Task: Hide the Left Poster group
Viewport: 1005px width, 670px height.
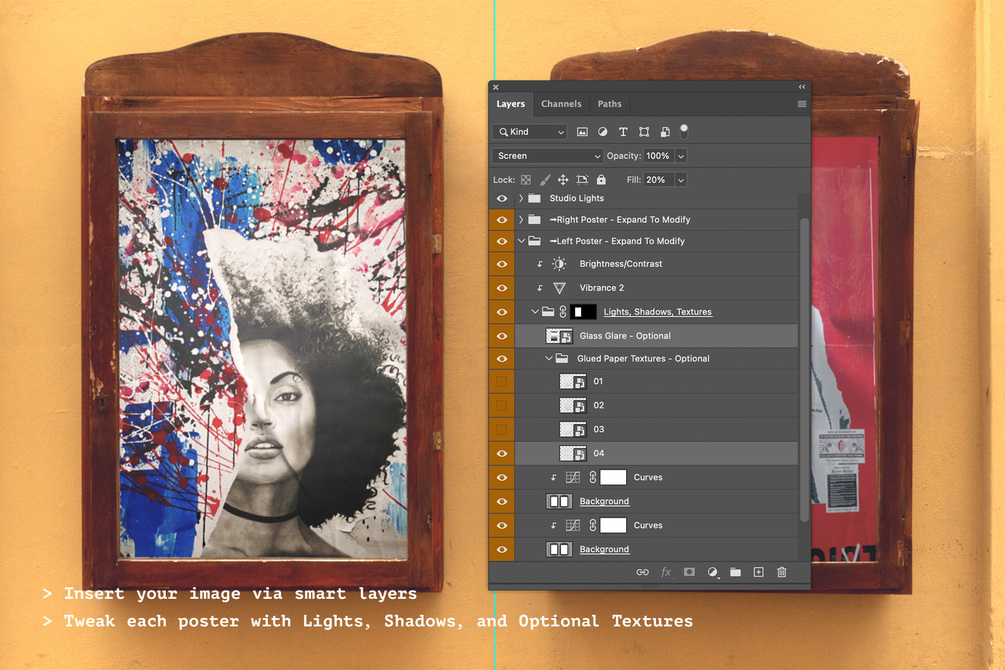Action: (x=502, y=241)
